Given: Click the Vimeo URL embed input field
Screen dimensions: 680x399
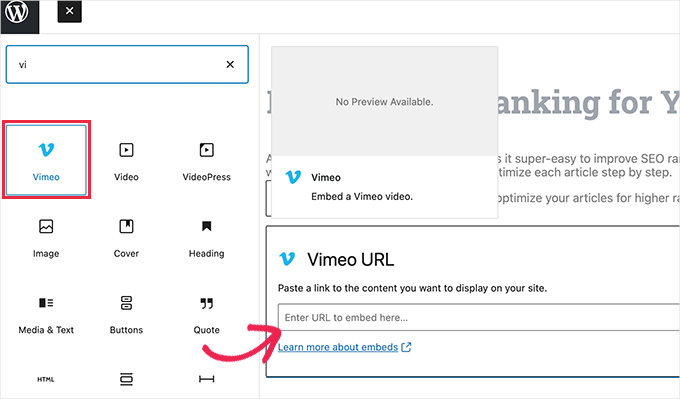Looking at the screenshot, I should 479,317.
